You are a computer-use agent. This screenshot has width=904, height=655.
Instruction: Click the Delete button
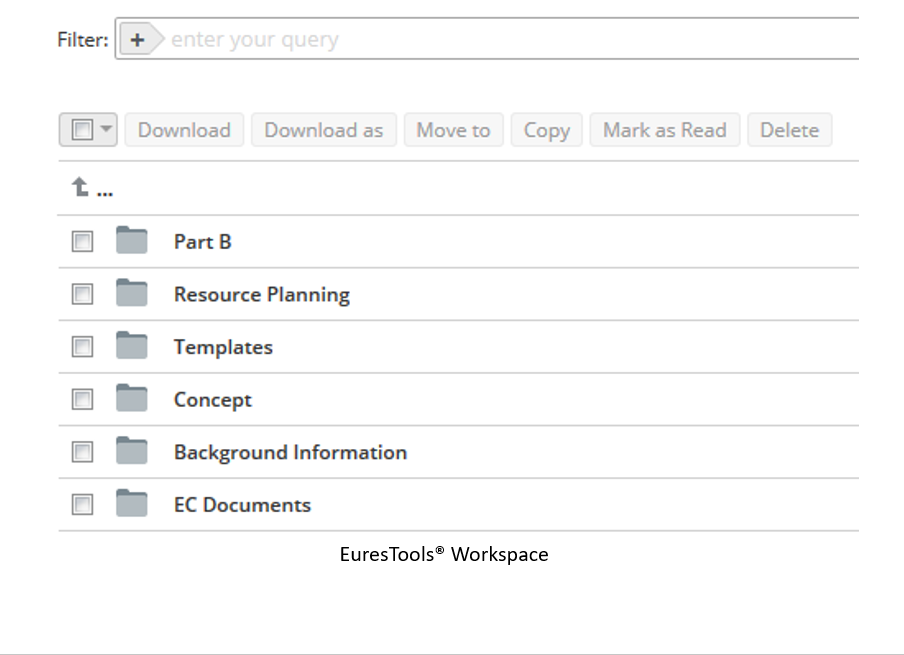789,130
